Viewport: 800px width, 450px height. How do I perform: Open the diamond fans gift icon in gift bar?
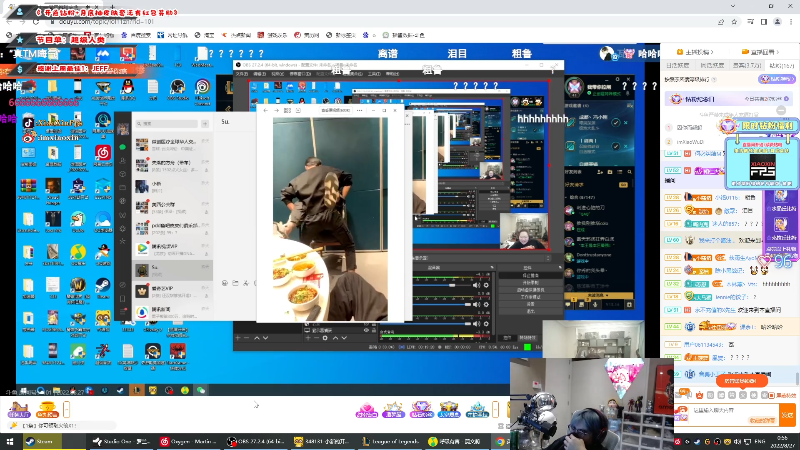click(x=421, y=409)
